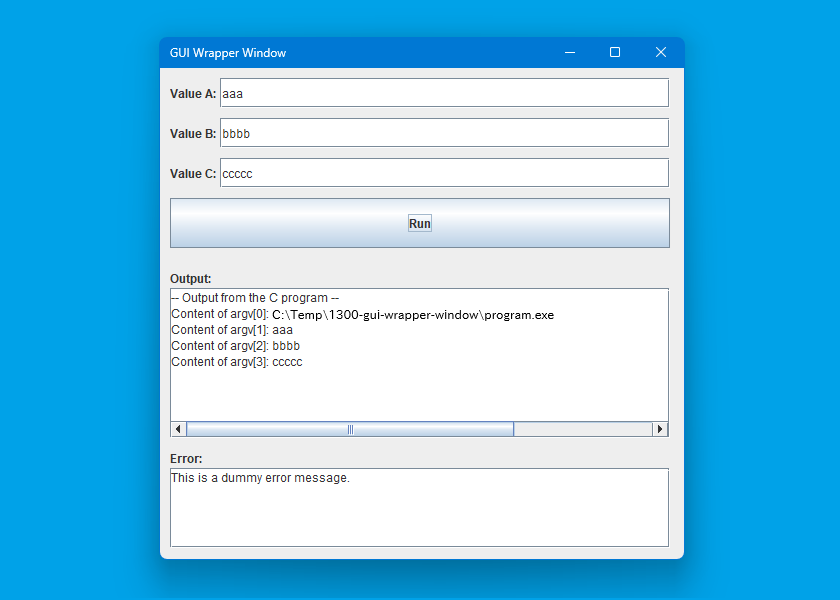Place cursor on the argv[1] aaa output line
The width and height of the screenshot is (840, 600).
232,330
